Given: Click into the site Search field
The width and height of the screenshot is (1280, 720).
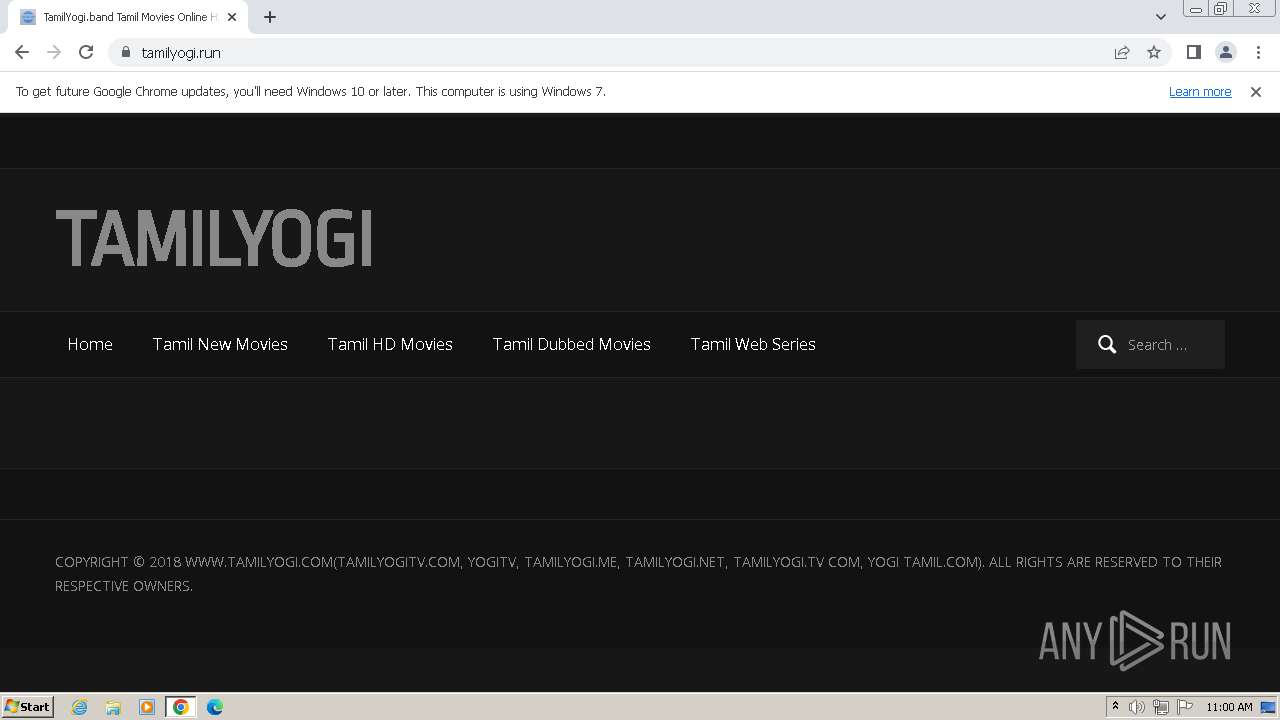Looking at the screenshot, I should [x=1150, y=344].
